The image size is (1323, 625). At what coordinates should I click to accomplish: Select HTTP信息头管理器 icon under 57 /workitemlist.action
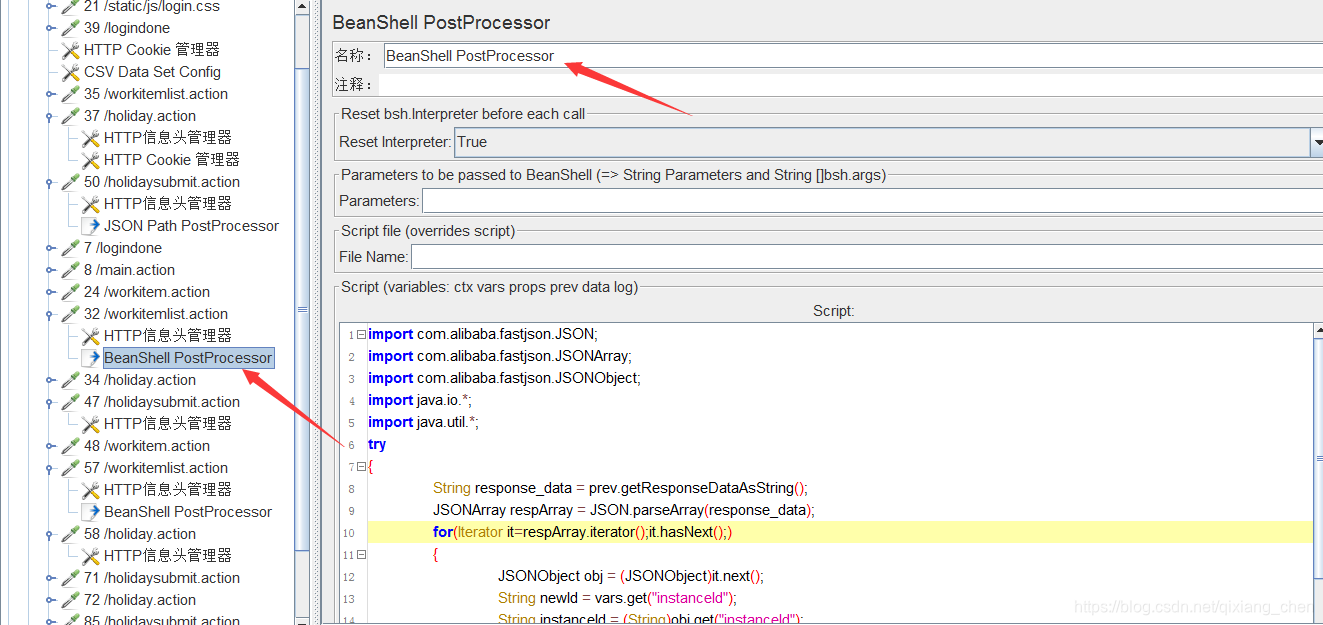(x=90, y=490)
